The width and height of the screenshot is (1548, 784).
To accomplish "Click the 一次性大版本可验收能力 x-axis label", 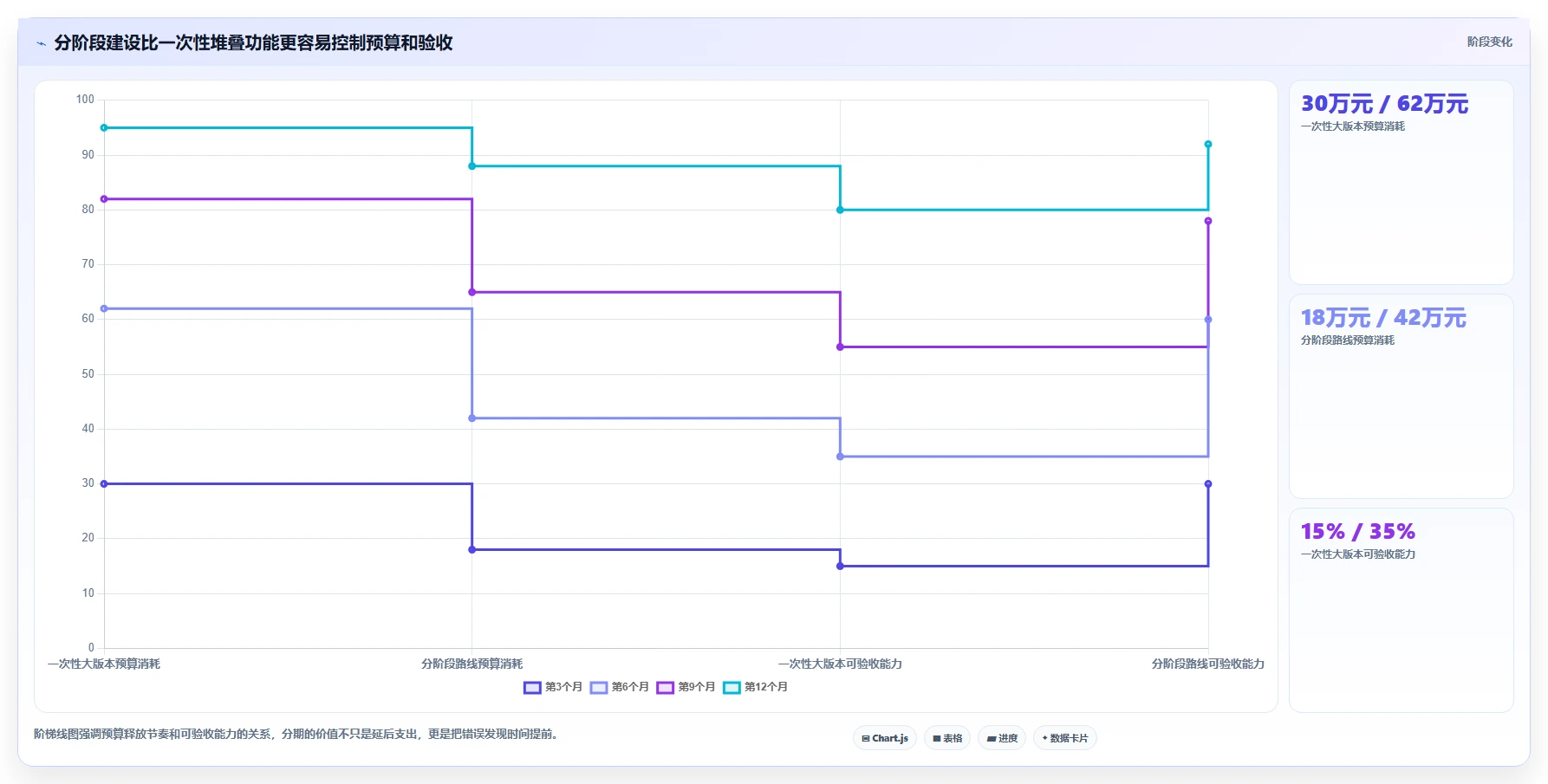I will 840,664.
